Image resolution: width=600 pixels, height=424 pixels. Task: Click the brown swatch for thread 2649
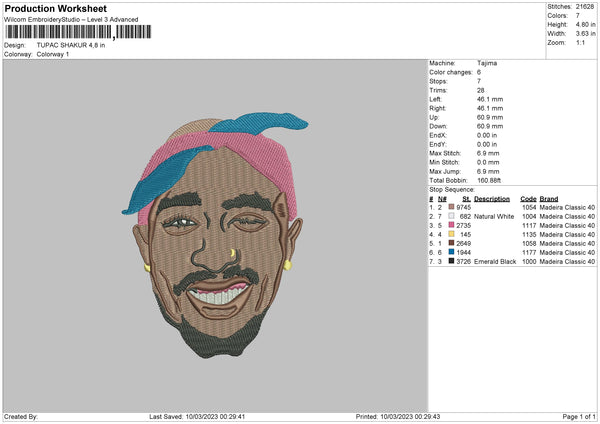[x=451, y=243]
